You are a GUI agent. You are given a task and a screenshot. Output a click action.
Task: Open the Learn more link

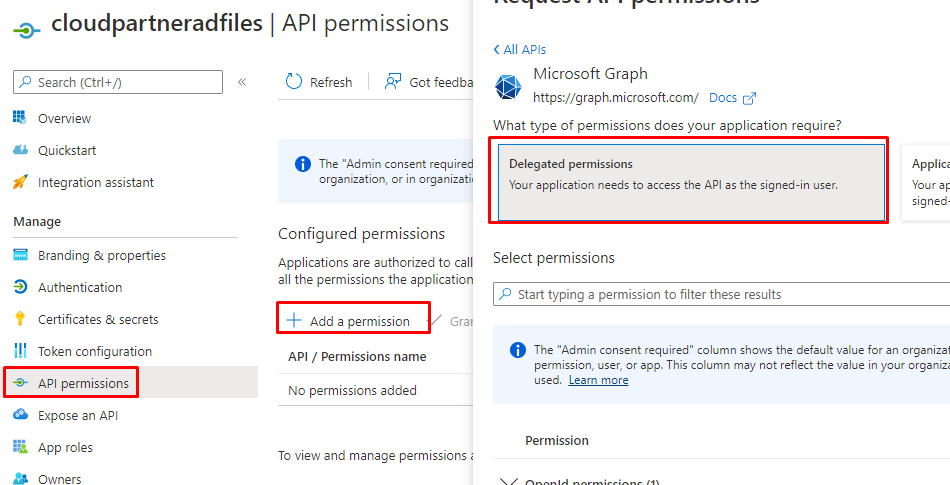point(598,380)
